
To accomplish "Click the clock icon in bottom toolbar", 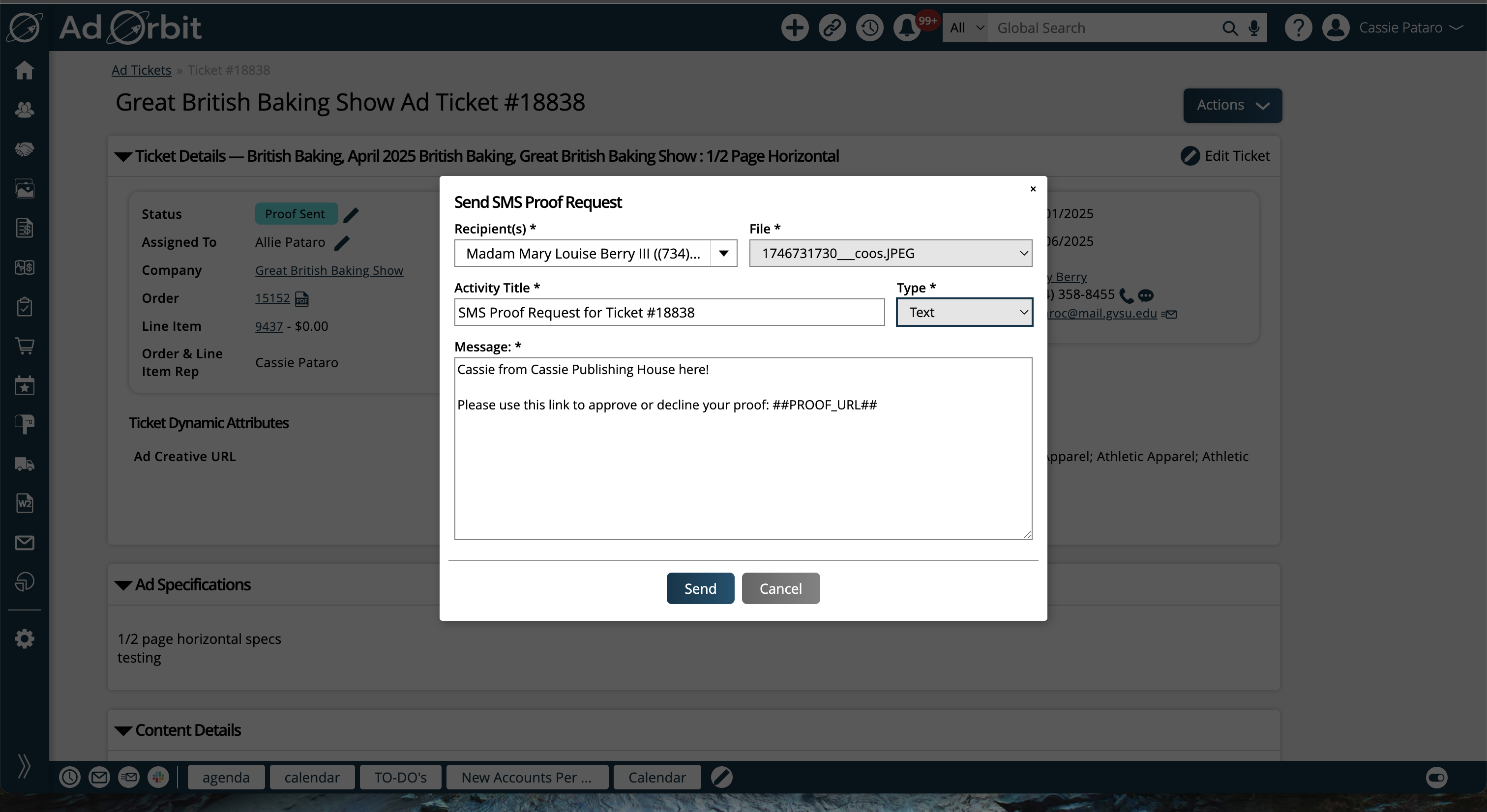I will pos(69,777).
